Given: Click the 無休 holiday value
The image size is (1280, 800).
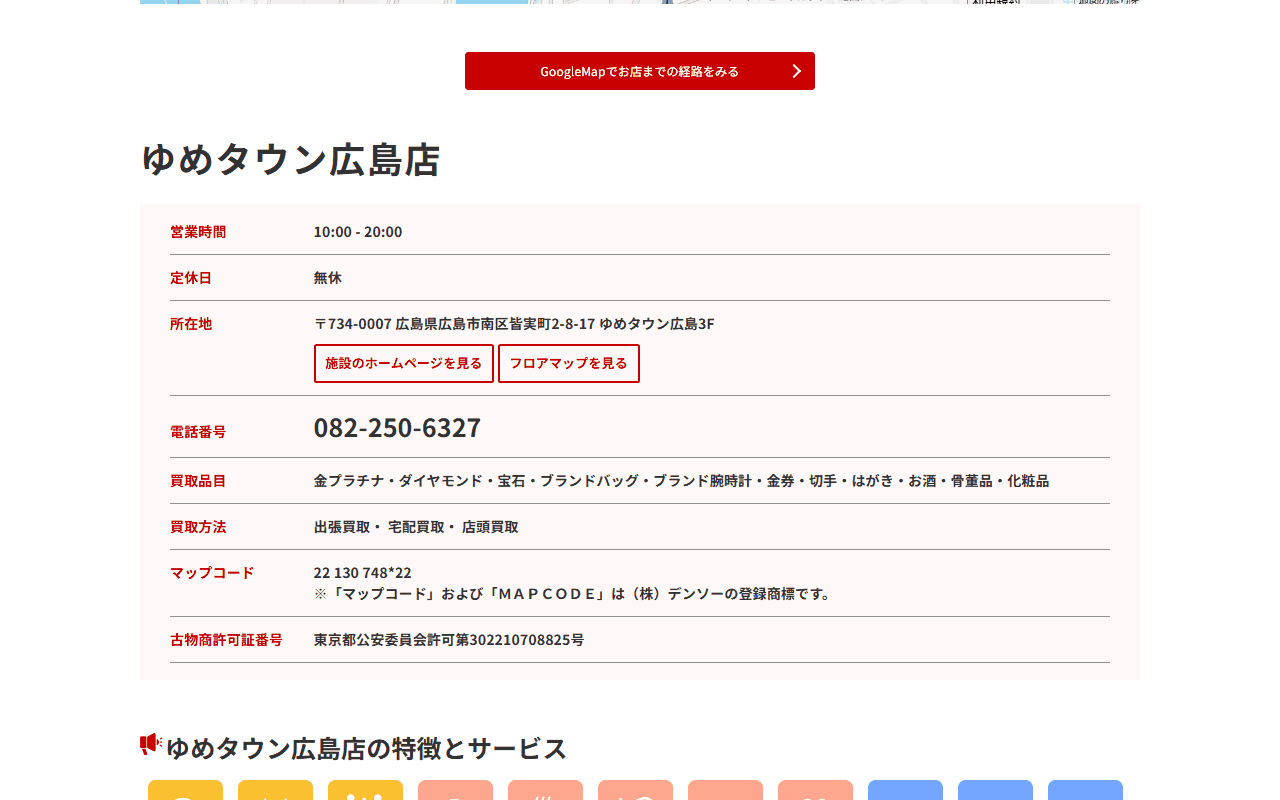Looking at the screenshot, I should pos(328,278).
